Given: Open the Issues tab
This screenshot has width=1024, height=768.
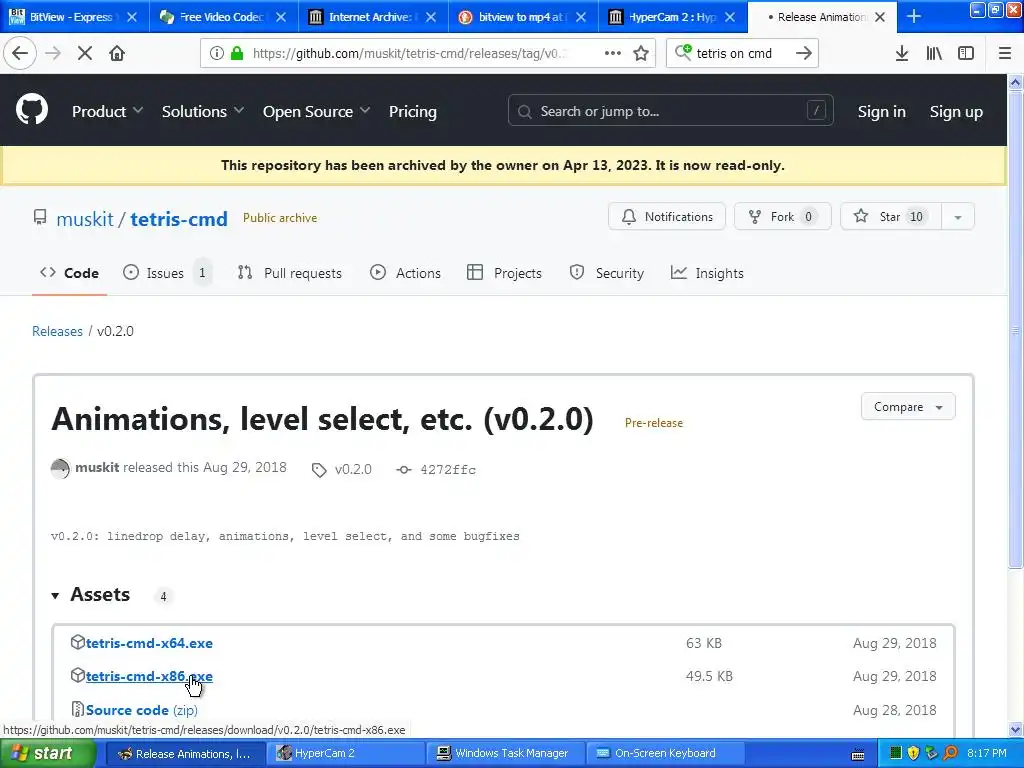Looking at the screenshot, I should (166, 273).
